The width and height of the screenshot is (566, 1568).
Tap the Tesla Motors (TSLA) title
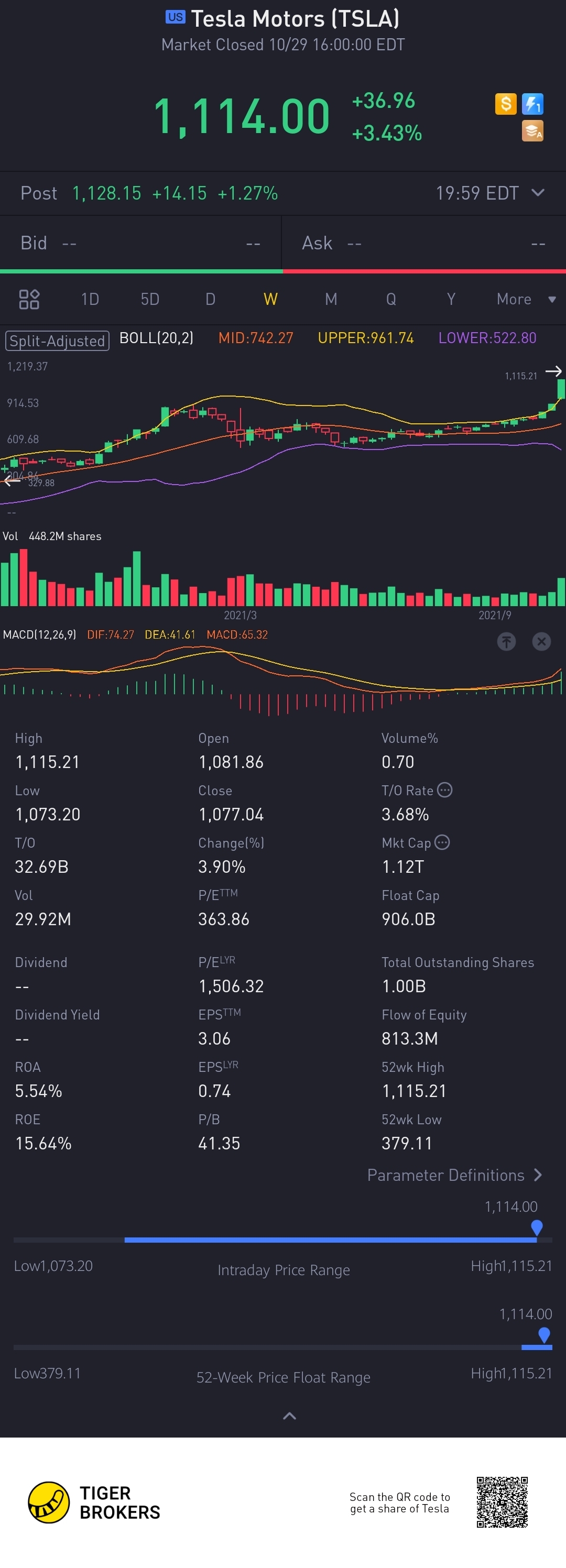tap(295, 19)
